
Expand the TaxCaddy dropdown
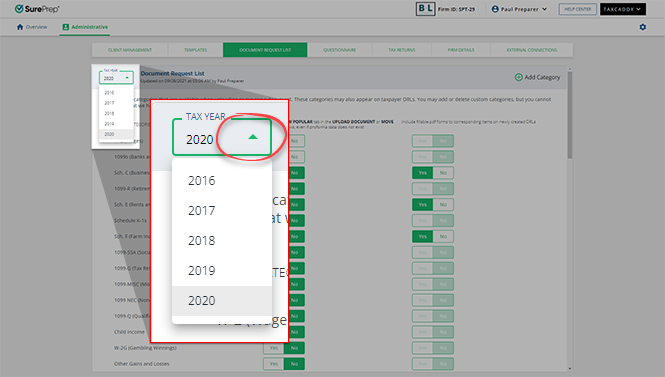tap(623, 9)
